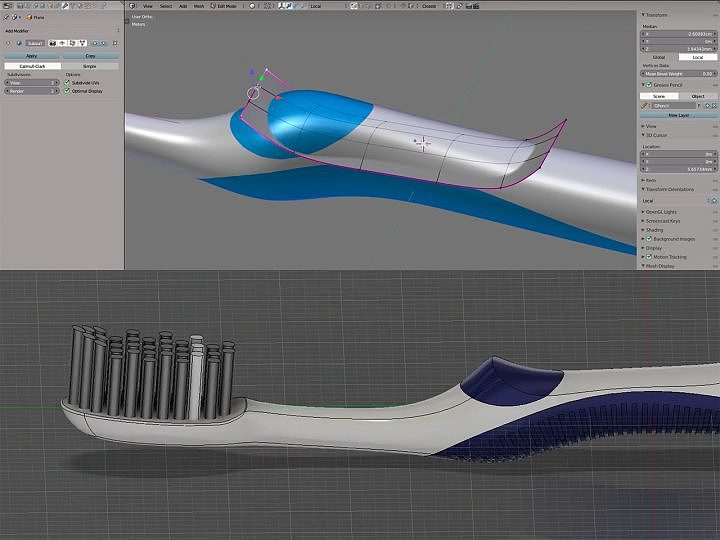Select Scene as grease pencil source

[x=659, y=96]
